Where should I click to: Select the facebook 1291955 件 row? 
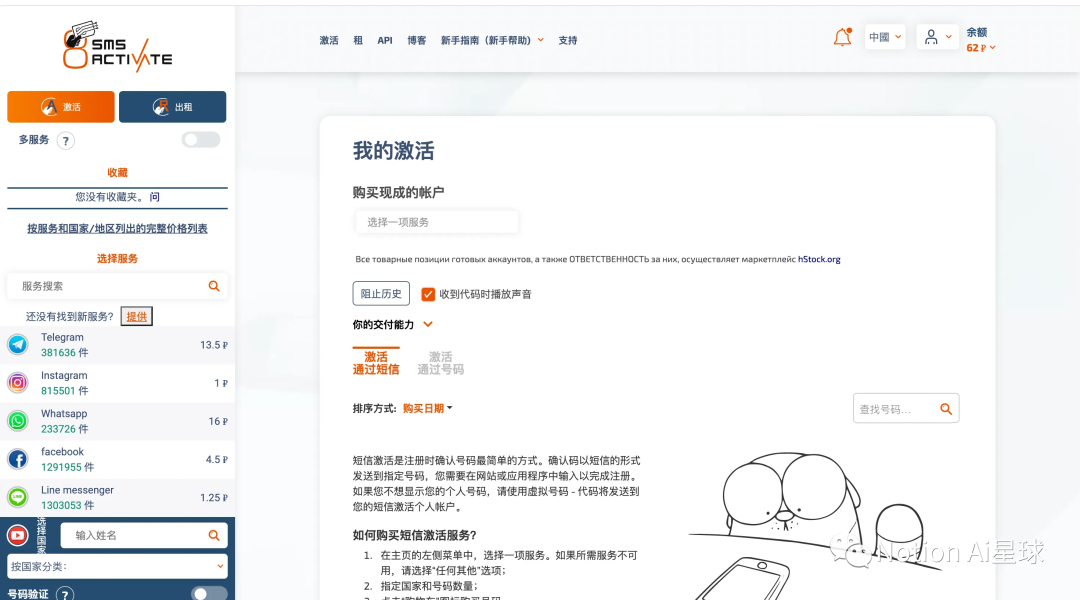point(117,459)
